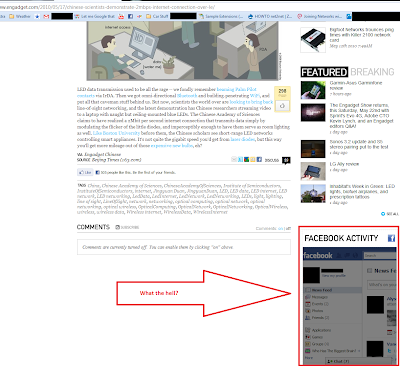Screen dimensions: 400x366
Task: Open Bigfoot Networks Killer 2100 article
Action: click(362, 35)
